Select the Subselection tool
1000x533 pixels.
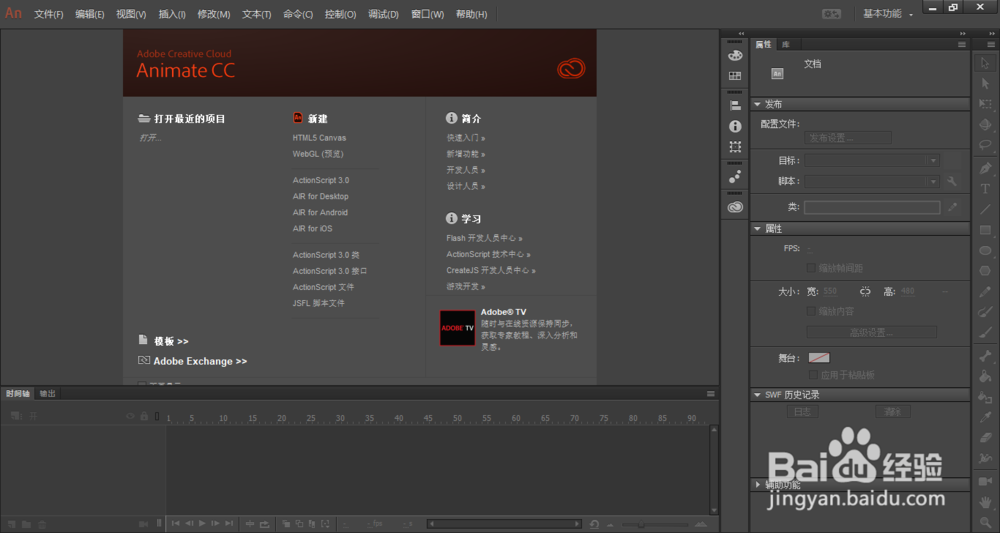[x=985, y=84]
